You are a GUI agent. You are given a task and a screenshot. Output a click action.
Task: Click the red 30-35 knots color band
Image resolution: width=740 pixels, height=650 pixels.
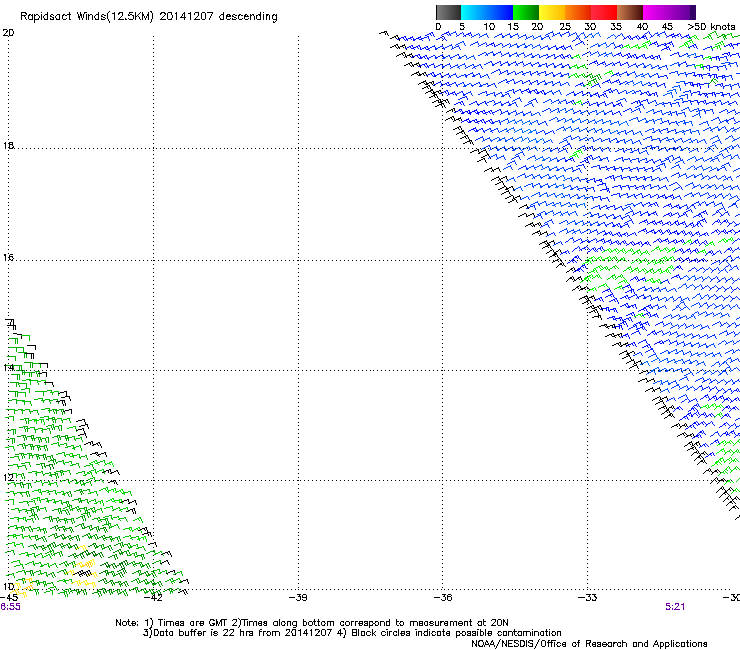tap(604, 12)
